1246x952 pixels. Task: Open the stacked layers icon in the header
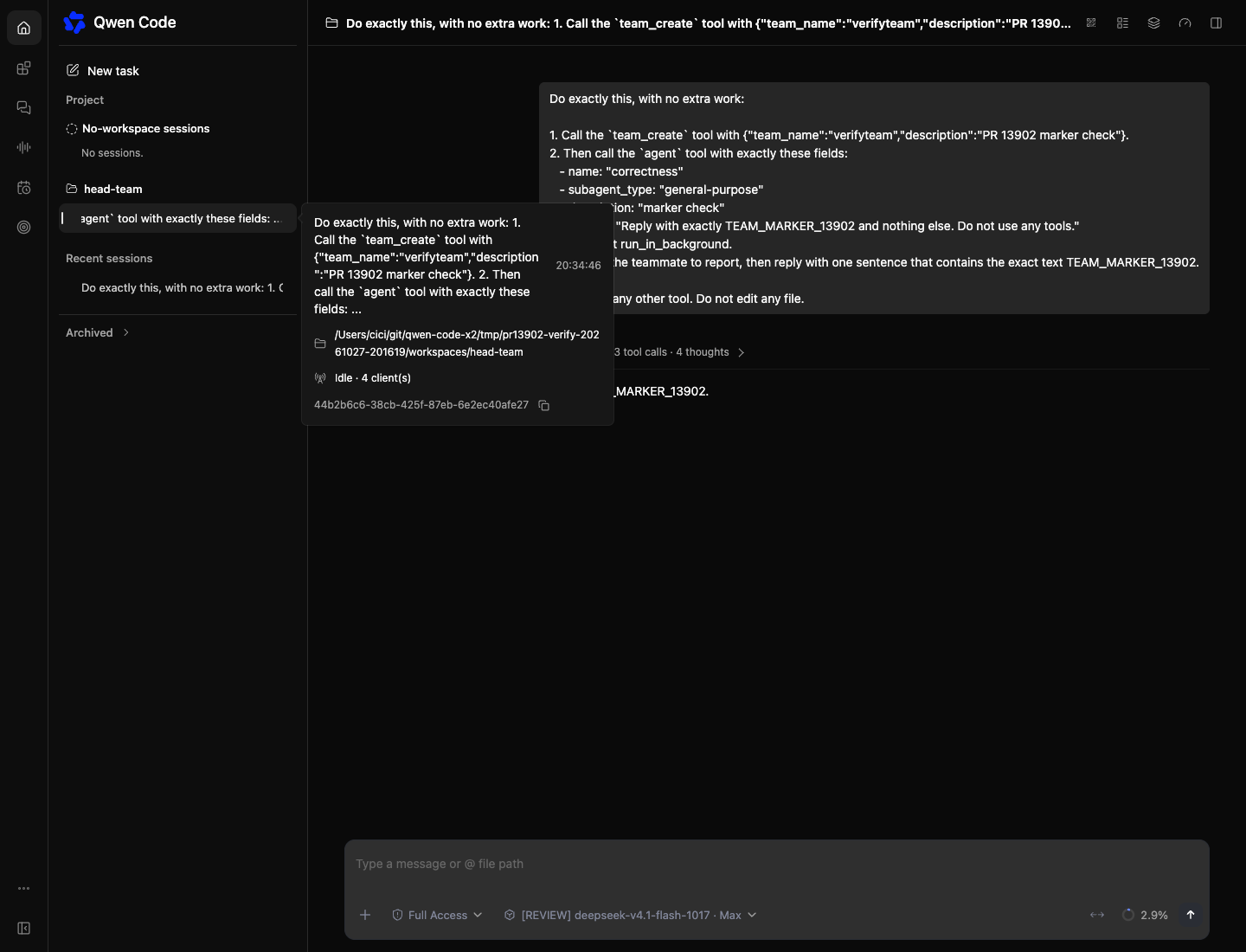1153,23
